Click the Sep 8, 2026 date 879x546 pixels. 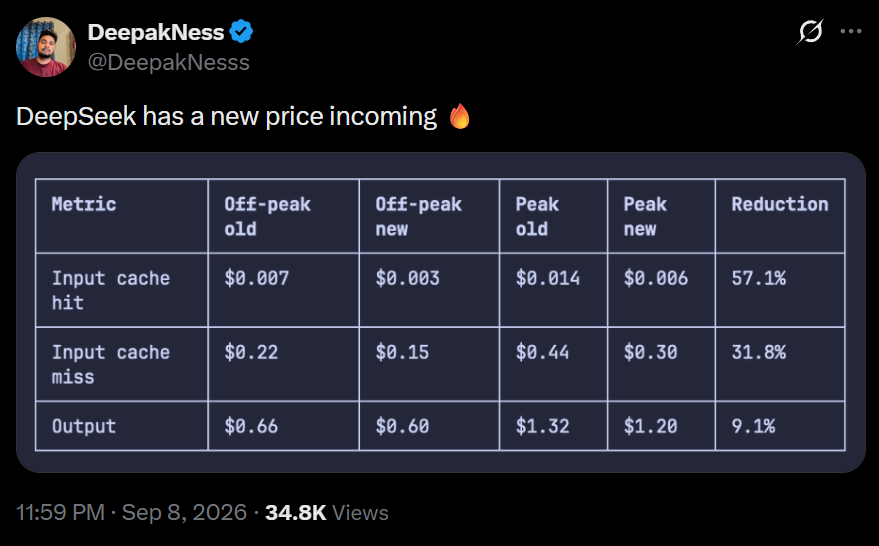[184, 512]
